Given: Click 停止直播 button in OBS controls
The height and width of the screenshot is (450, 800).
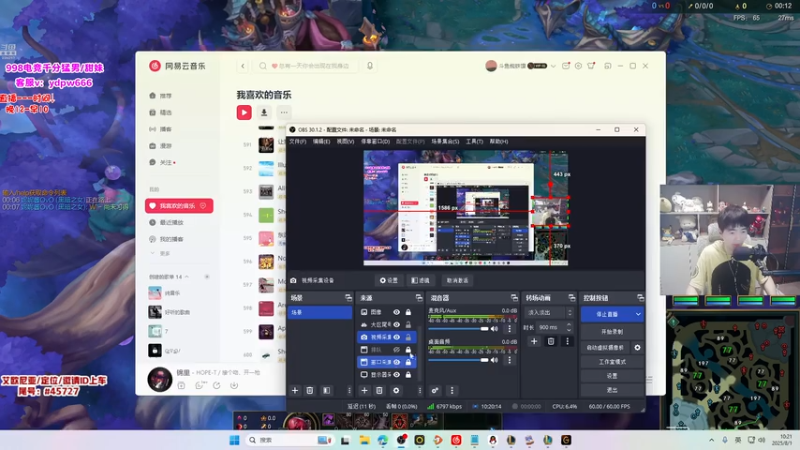Looking at the screenshot, I should [607, 314].
